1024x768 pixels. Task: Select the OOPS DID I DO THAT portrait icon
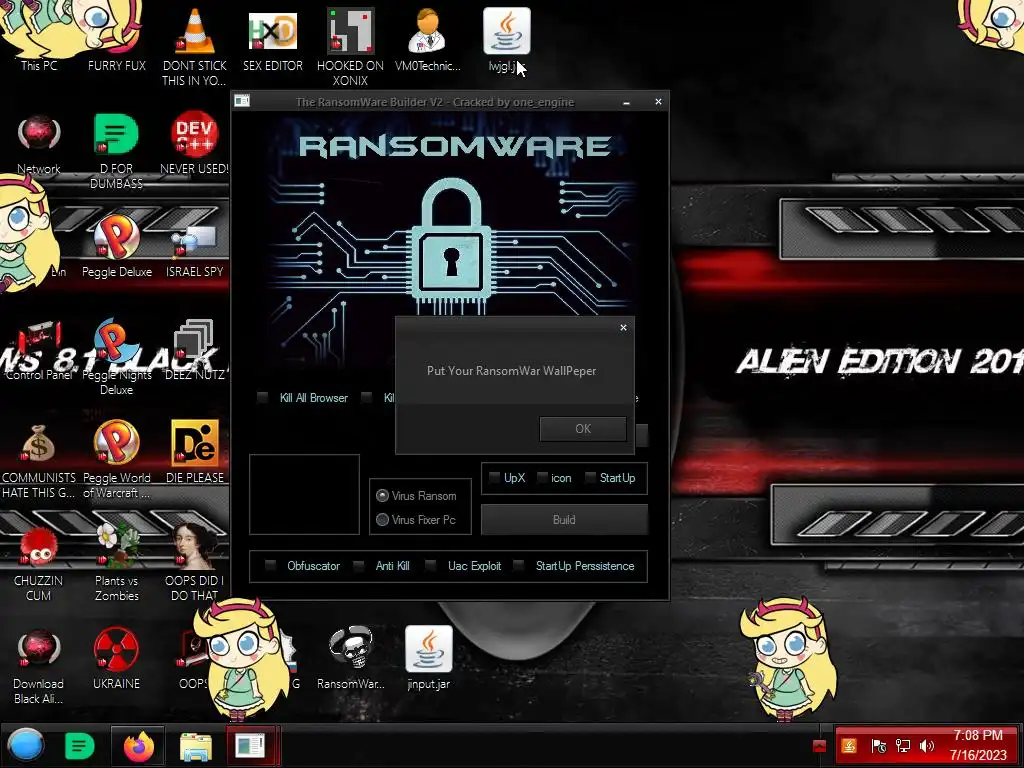click(x=194, y=546)
